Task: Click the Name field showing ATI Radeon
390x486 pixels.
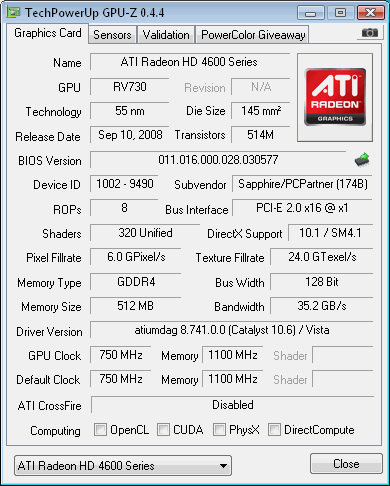Action: click(x=190, y=62)
